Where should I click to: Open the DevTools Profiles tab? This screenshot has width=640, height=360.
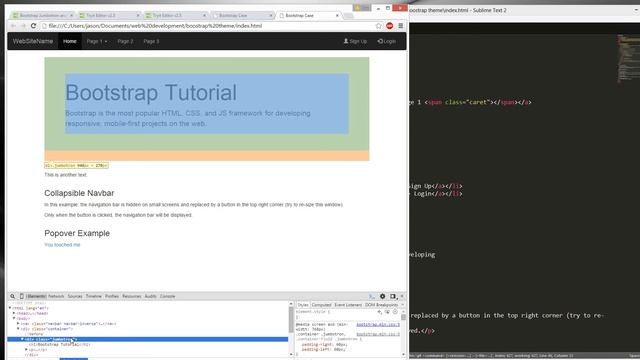(112, 296)
